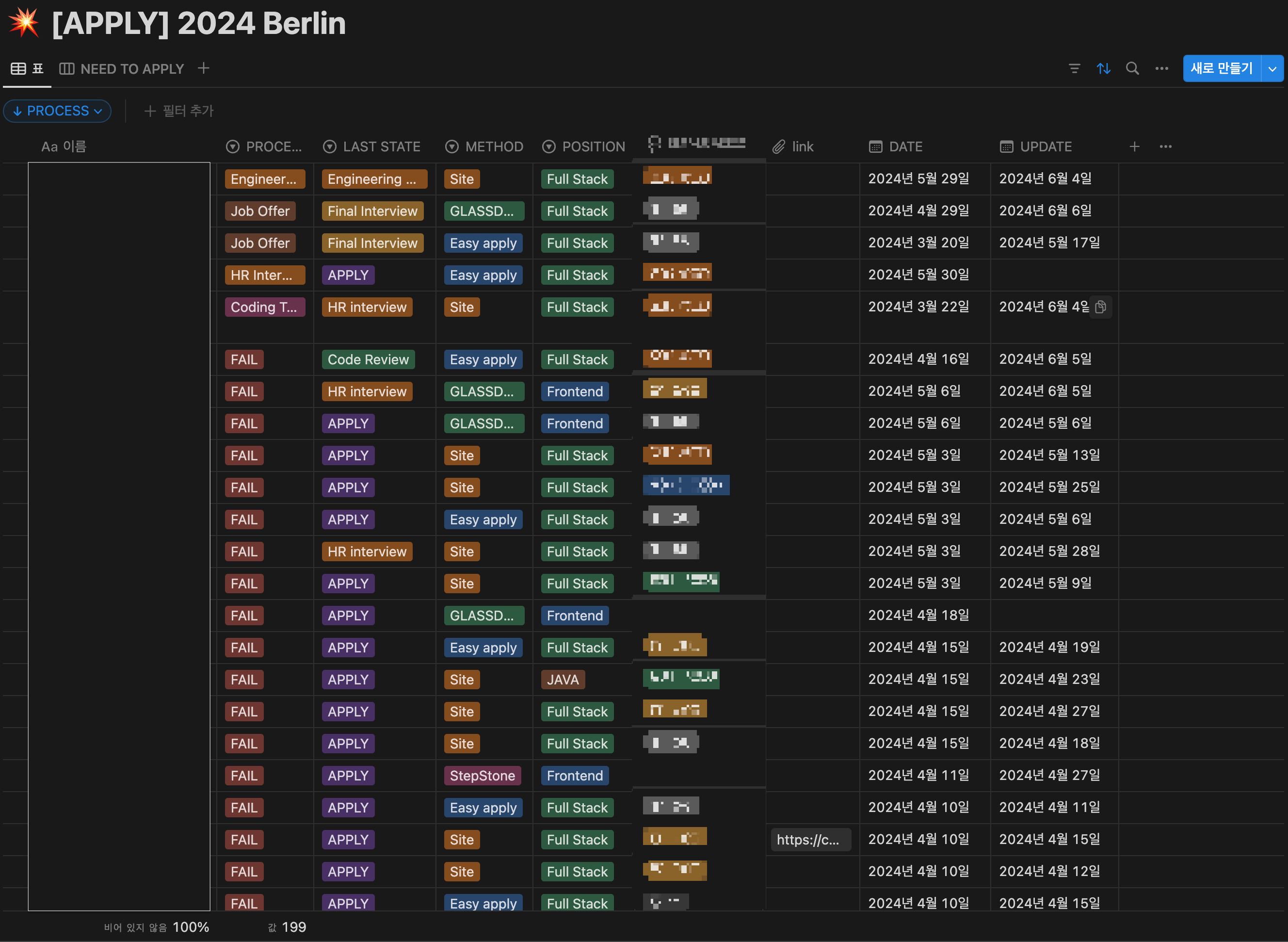The height and width of the screenshot is (942, 1288).
Task: Open the database search icon
Action: tap(1132, 68)
